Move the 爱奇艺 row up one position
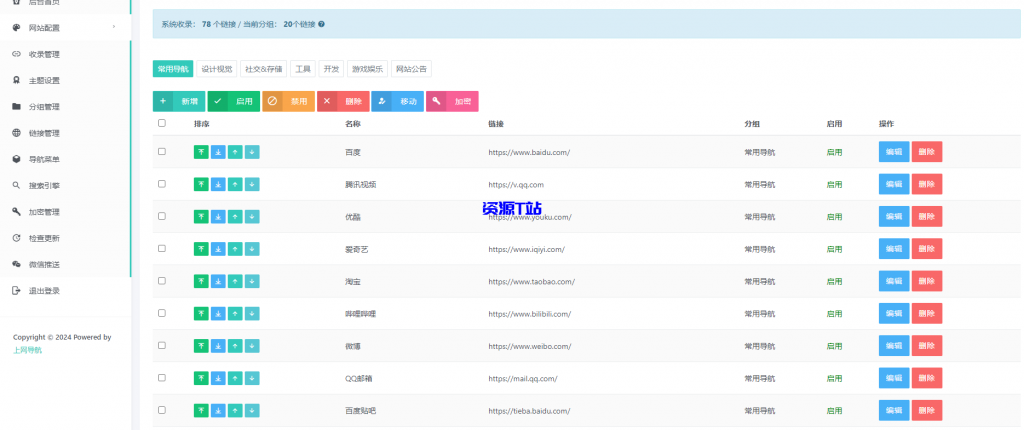This screenshot has height=430, width=1024. tap(235, 249)
